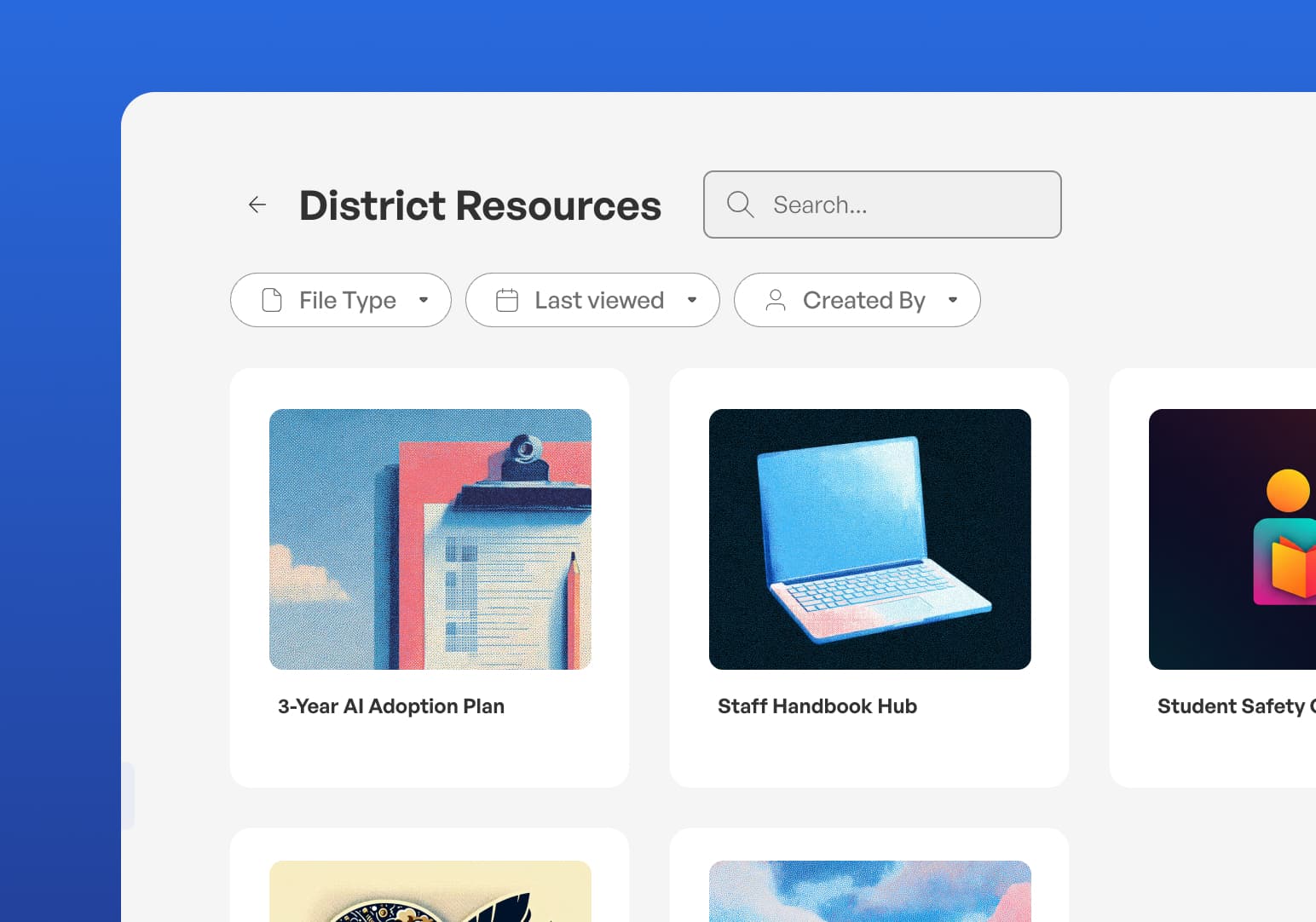
Task: Click the document icon in File Type
Action: click(272, 300)
